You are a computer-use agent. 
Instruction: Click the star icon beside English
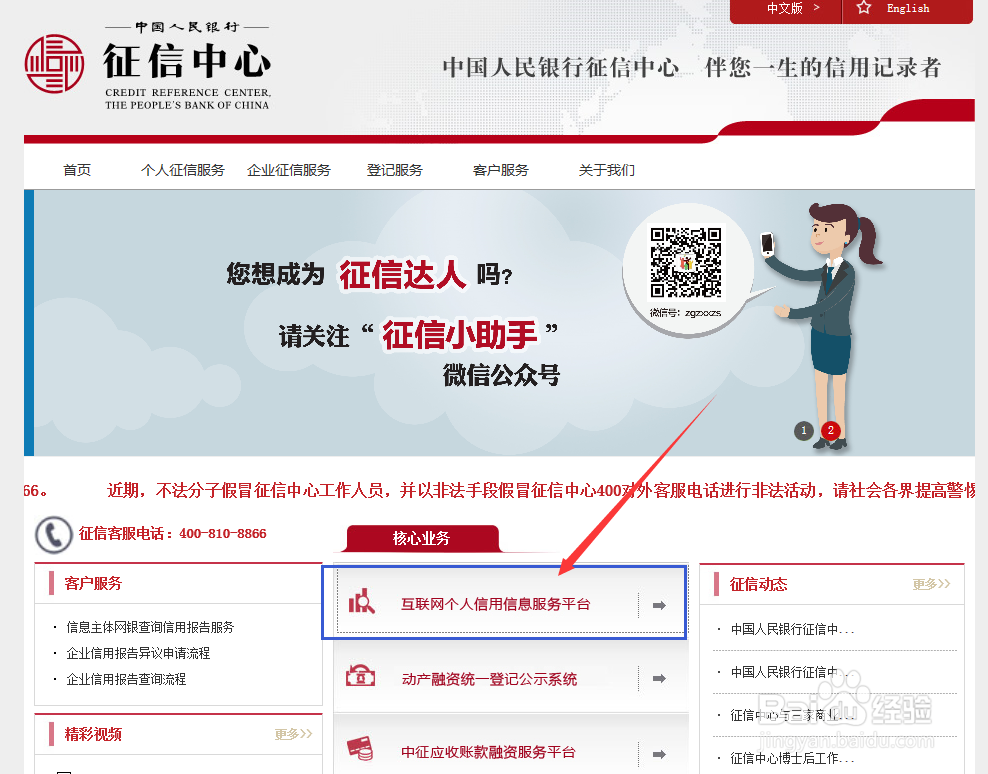863,8
